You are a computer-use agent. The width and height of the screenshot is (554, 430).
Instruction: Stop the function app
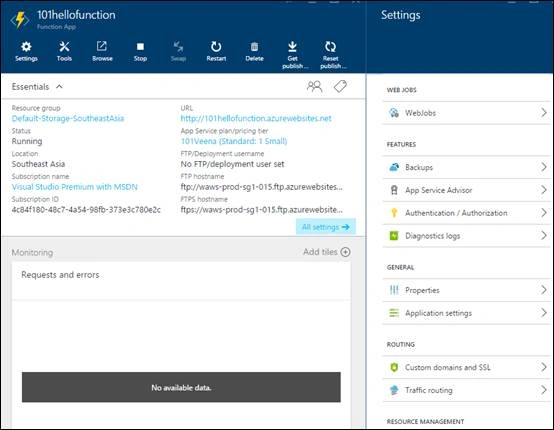point(140,52)
